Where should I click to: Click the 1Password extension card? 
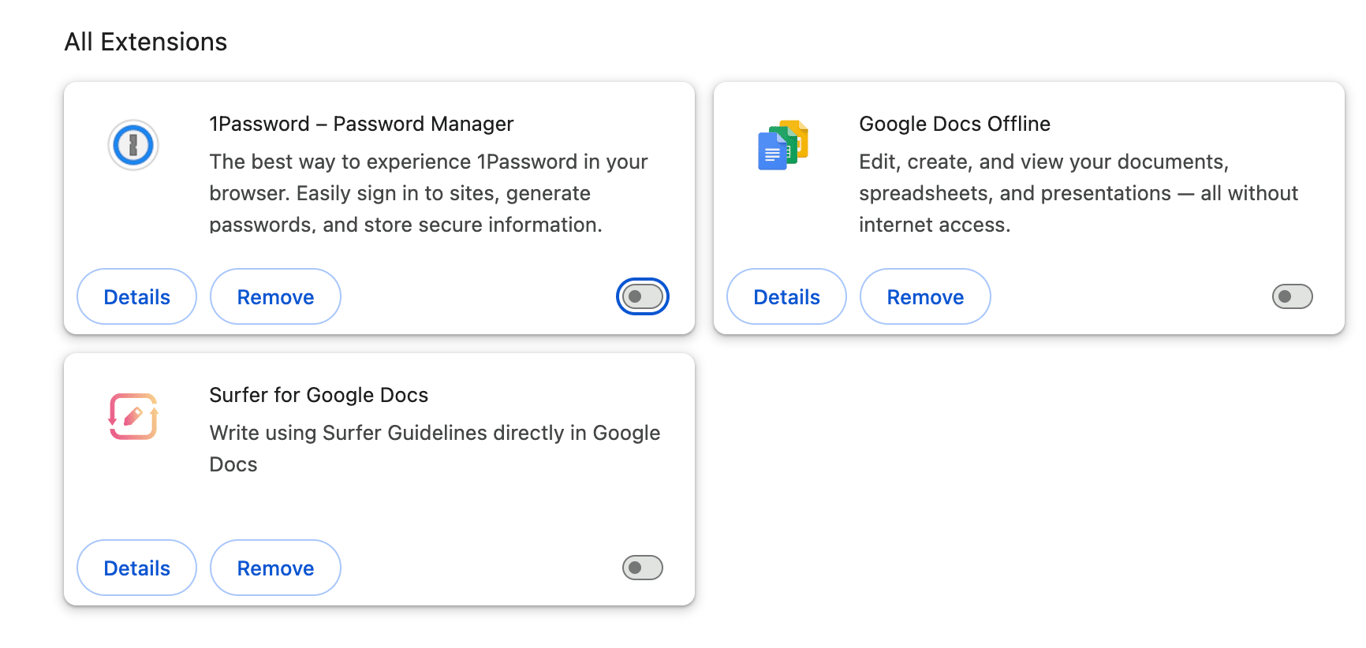(379, 208)
